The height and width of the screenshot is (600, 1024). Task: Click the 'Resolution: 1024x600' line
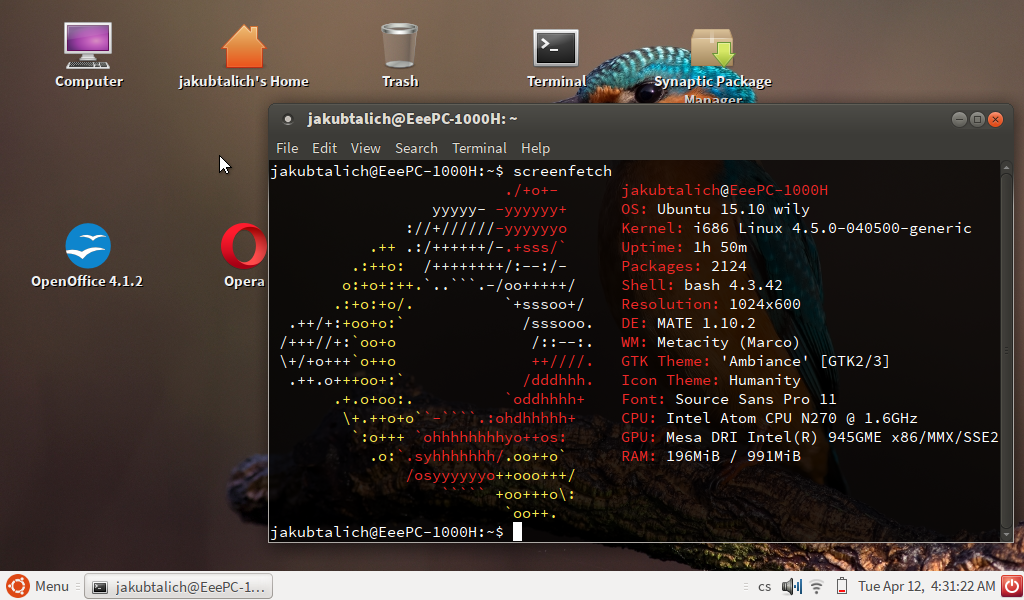pos(711,304)
